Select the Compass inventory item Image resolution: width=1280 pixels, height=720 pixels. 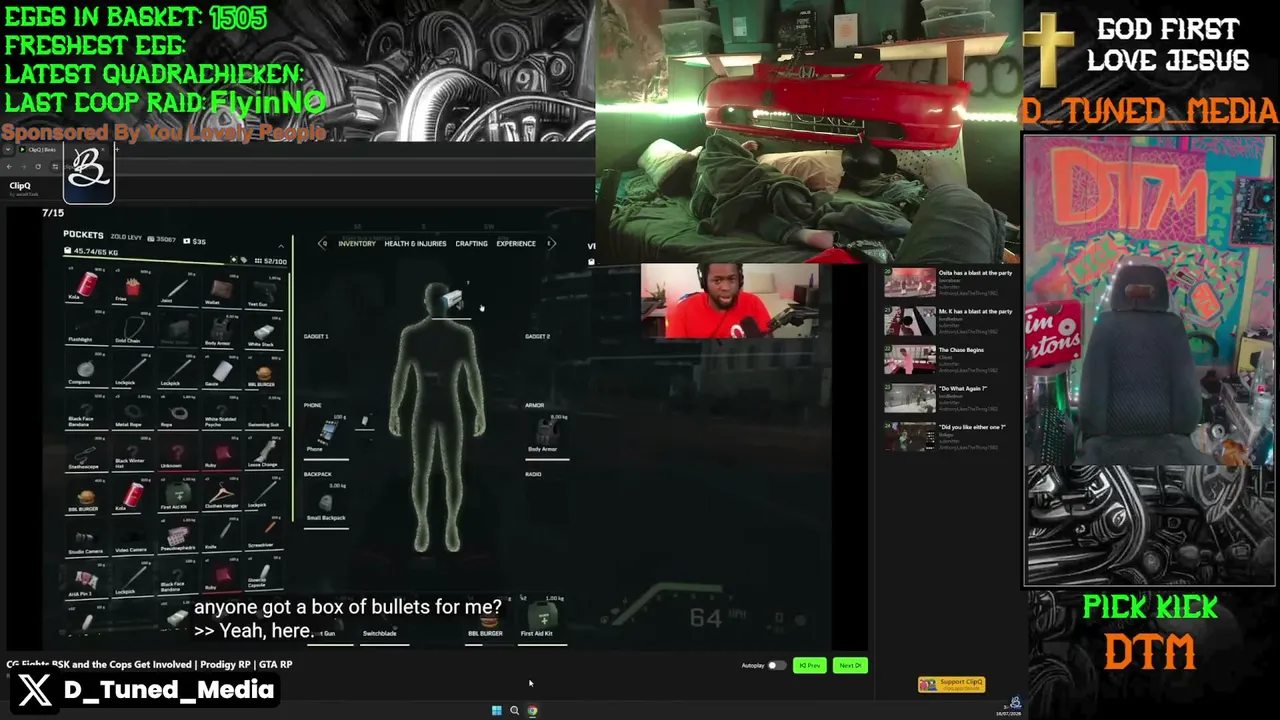pyautogui.click(x=86, y=372)
